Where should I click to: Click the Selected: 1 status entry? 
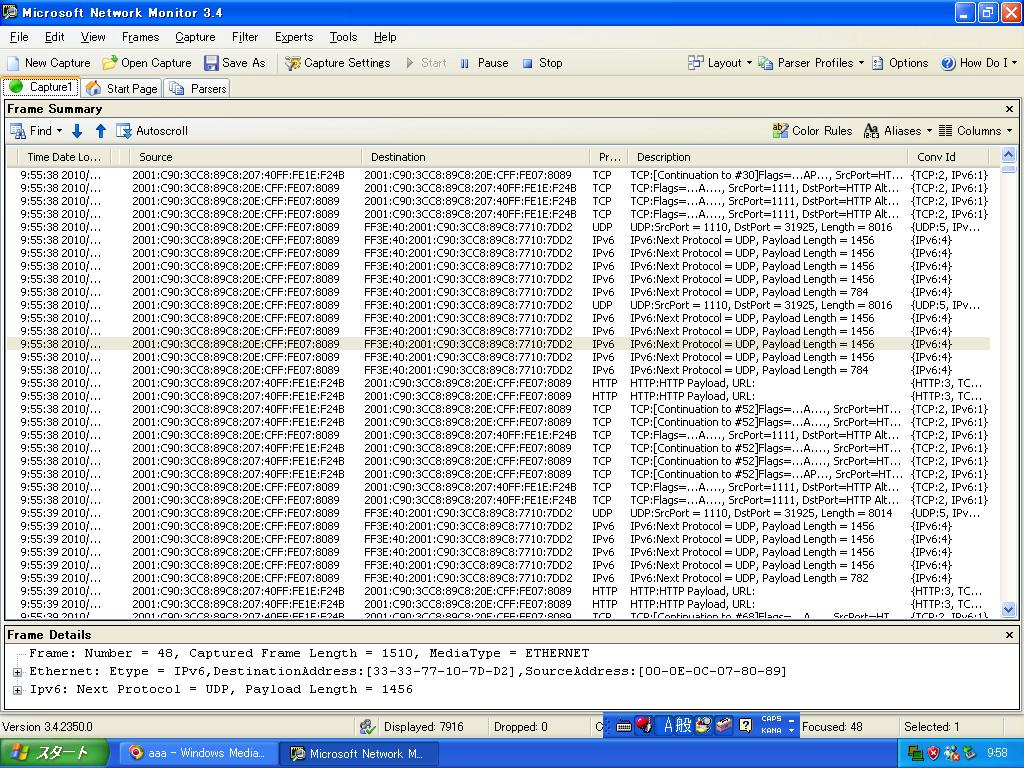(931, 727)
